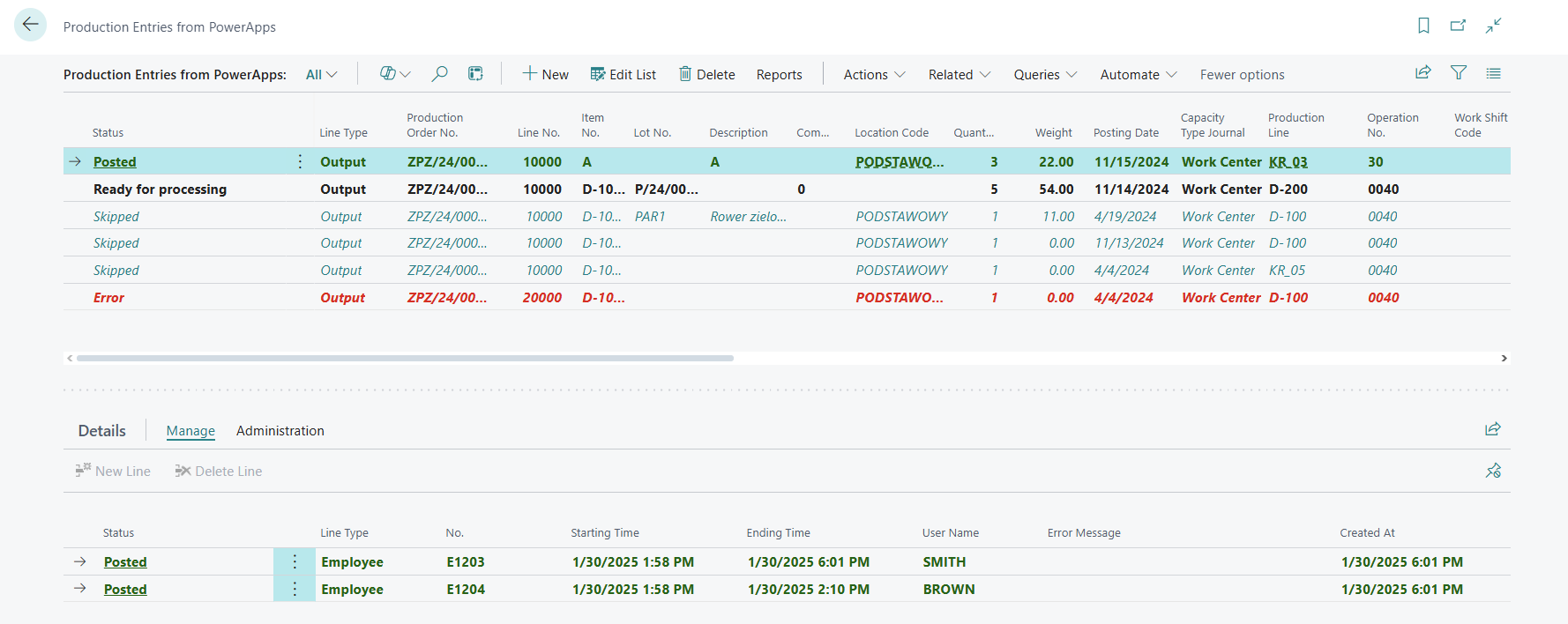Click the share icon in toolbar
The width and height of the screenshot is (1568, 624).
point(1422,73)
